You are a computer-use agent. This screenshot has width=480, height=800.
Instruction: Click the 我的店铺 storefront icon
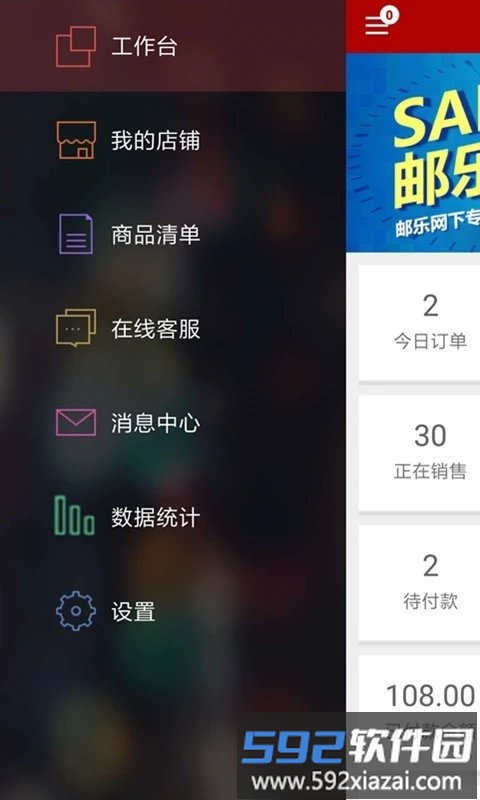tap(75, 140)
